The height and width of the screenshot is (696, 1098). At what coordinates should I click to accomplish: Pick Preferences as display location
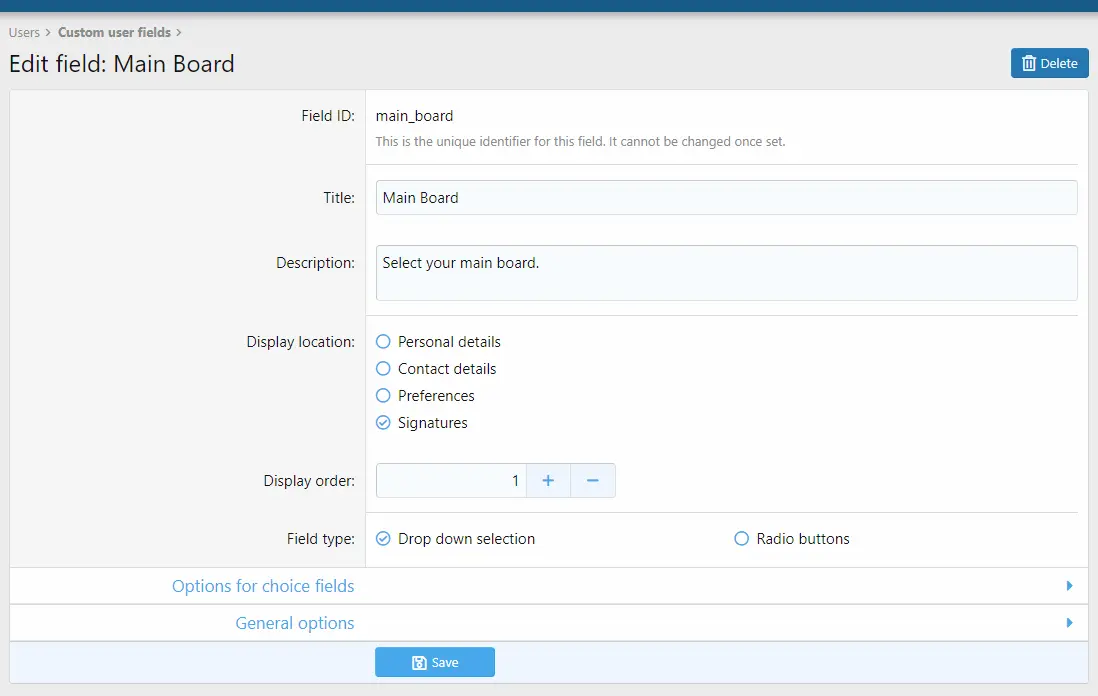click(x=383, y=396)
